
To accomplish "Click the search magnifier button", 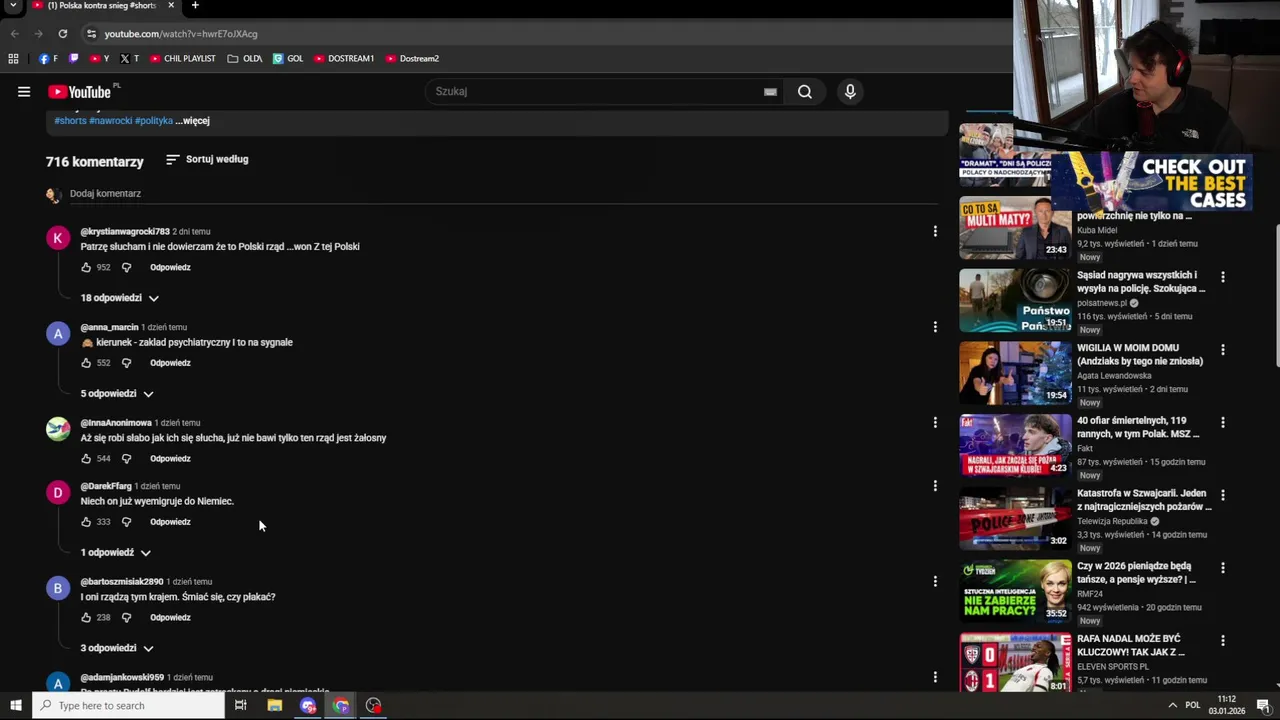I will tap(805, 92).
